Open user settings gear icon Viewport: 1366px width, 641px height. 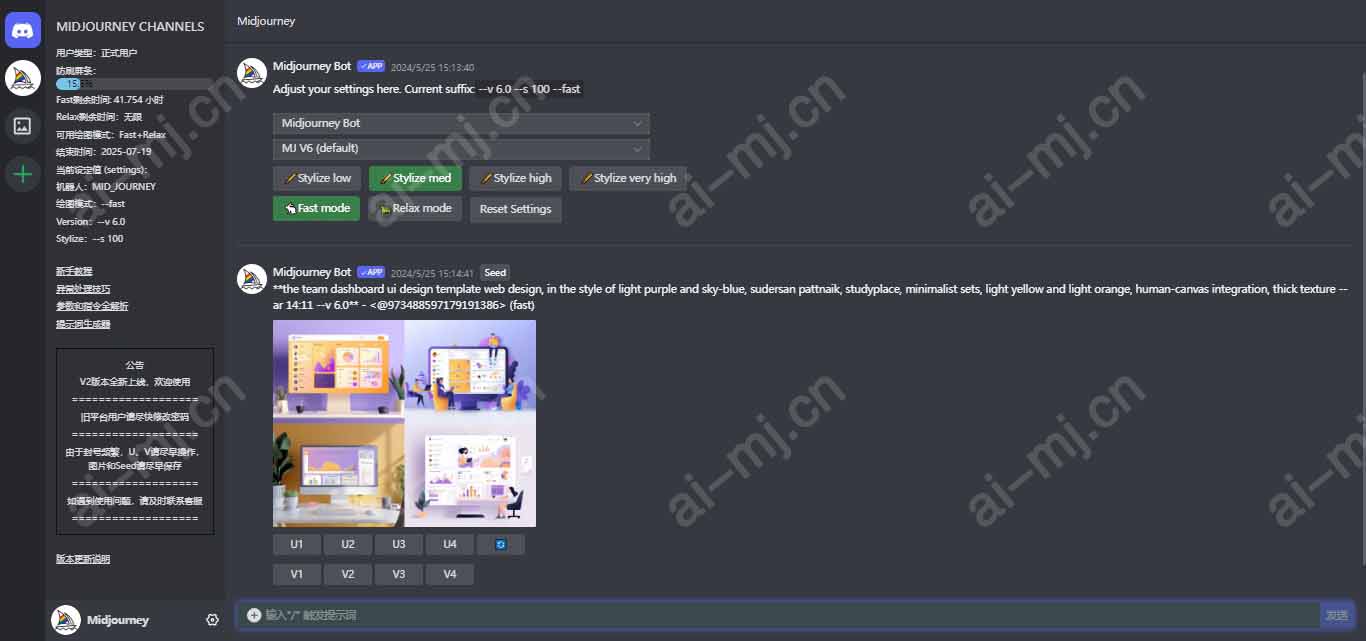tap(212, 620)
